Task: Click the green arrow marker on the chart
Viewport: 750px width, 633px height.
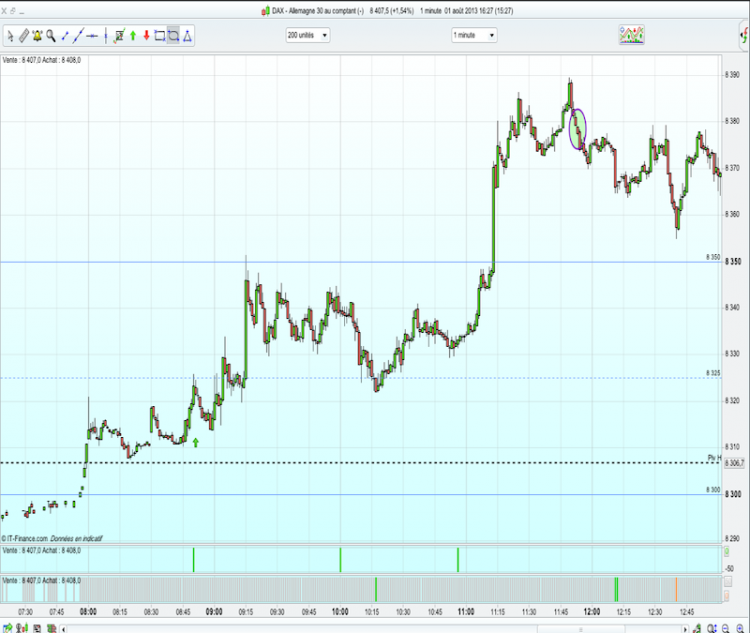Action: 195,443
